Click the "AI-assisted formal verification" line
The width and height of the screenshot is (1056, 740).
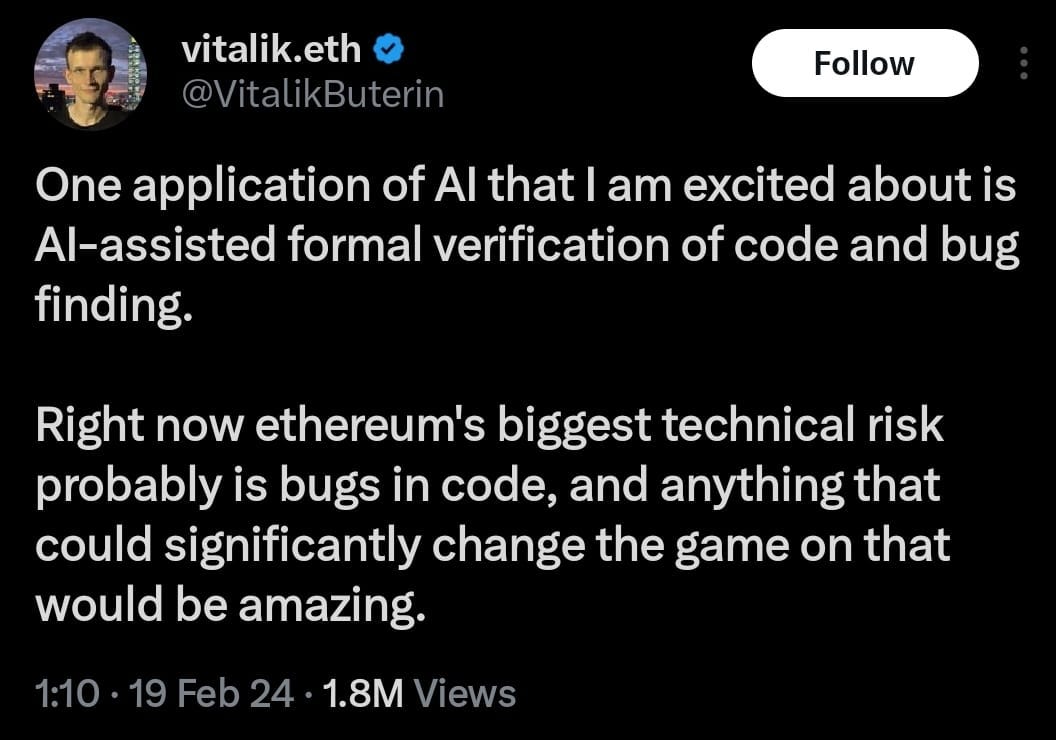[x=527, y=247]
